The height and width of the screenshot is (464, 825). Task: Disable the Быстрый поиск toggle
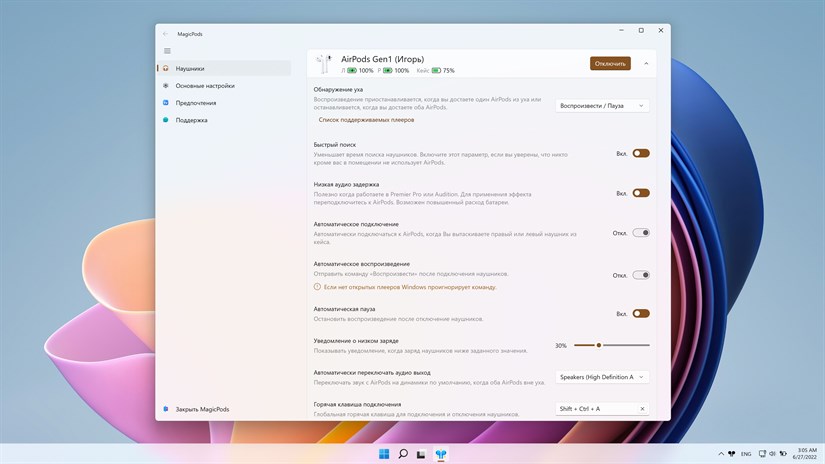(x=640, y=153)
